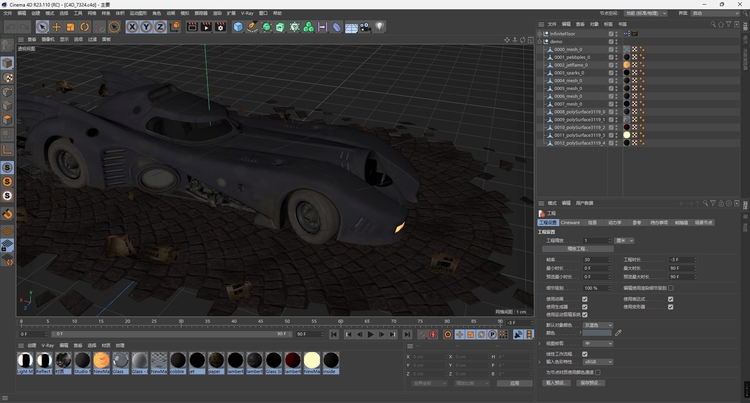Add a camera object
Screen dimensions: 750x403
click(365, 27)
